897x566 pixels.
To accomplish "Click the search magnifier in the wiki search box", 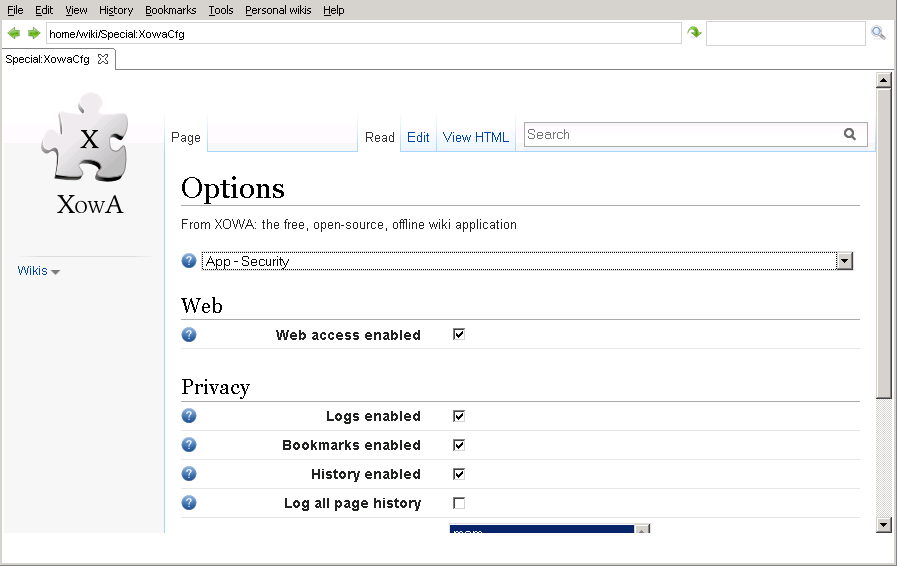I will pyautogui.click(x=850, y=134).
